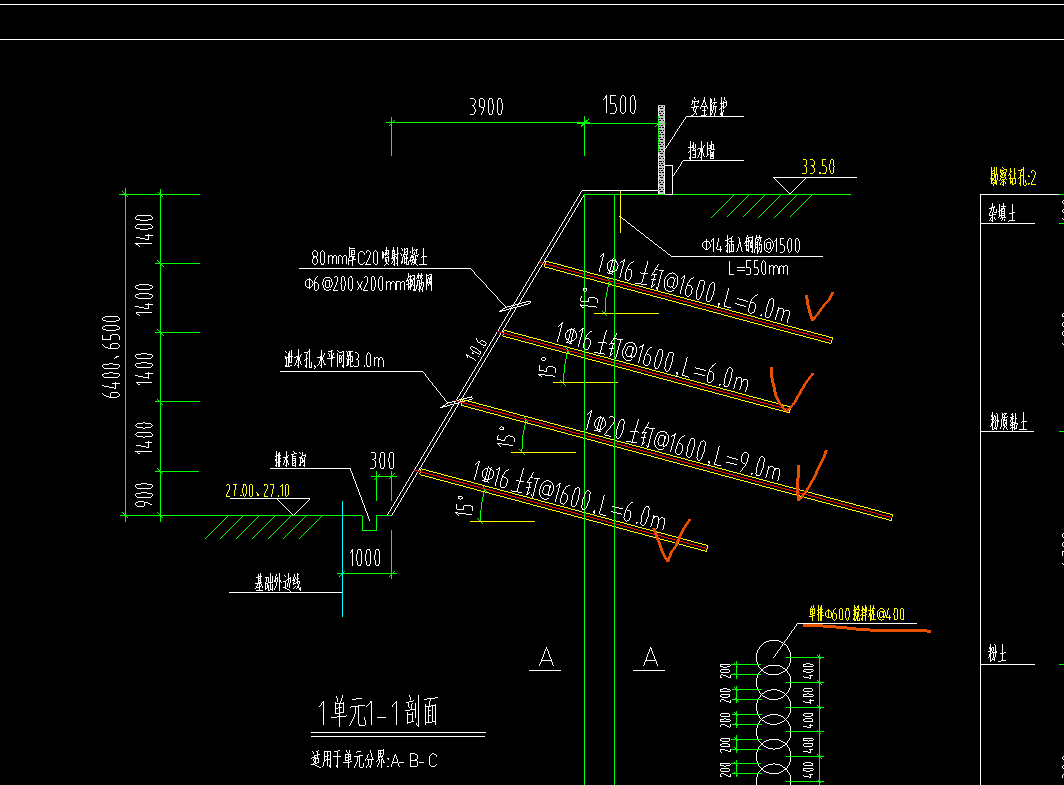Select the vertical 6400、6500 overall dimension
Image resolution: width=1064 pixels, height=785 pixels.
coord(111,356)
